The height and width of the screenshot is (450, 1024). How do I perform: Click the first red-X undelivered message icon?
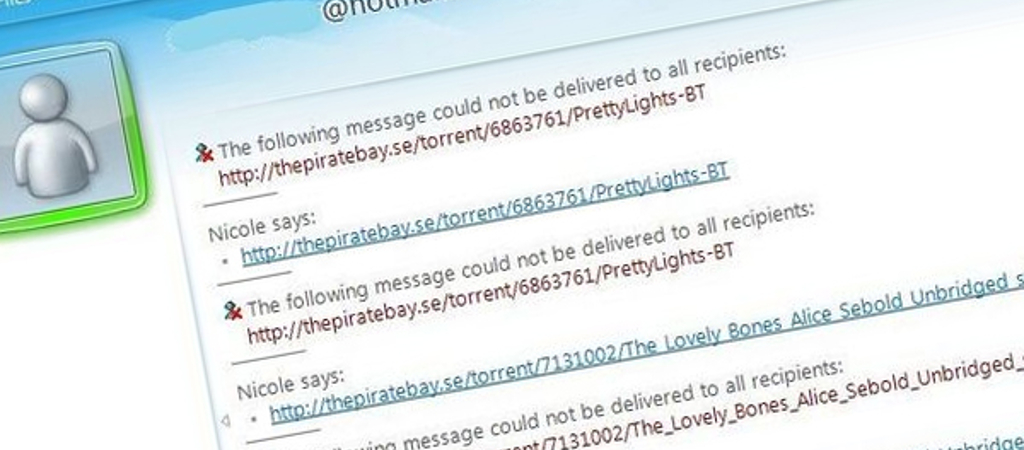pyautogui.click(x=204, y=153)
